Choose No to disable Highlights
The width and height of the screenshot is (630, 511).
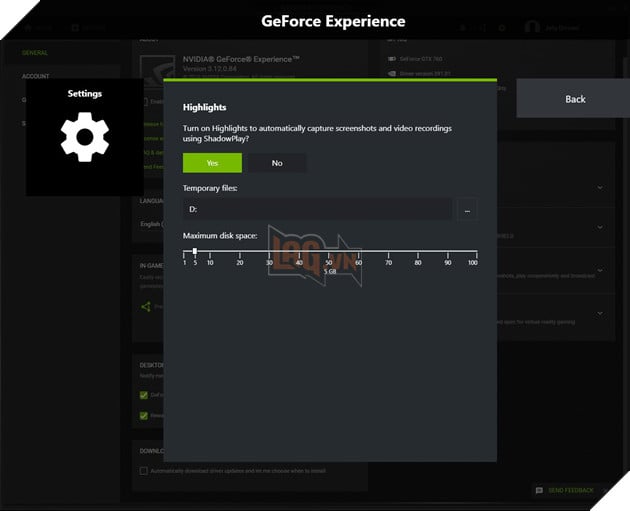pos(277,163)
